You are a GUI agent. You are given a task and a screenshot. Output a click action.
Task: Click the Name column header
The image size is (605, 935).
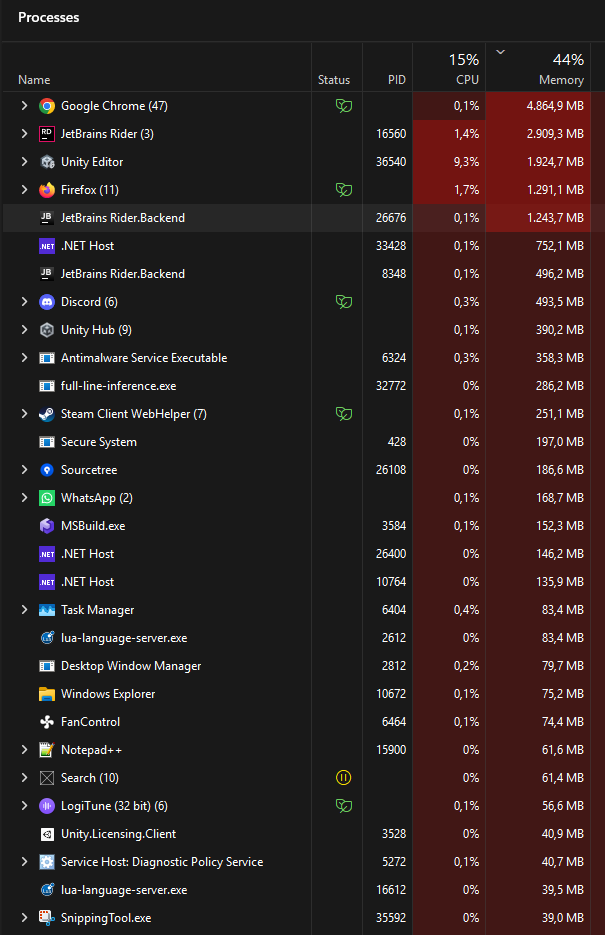click(34, 79)
